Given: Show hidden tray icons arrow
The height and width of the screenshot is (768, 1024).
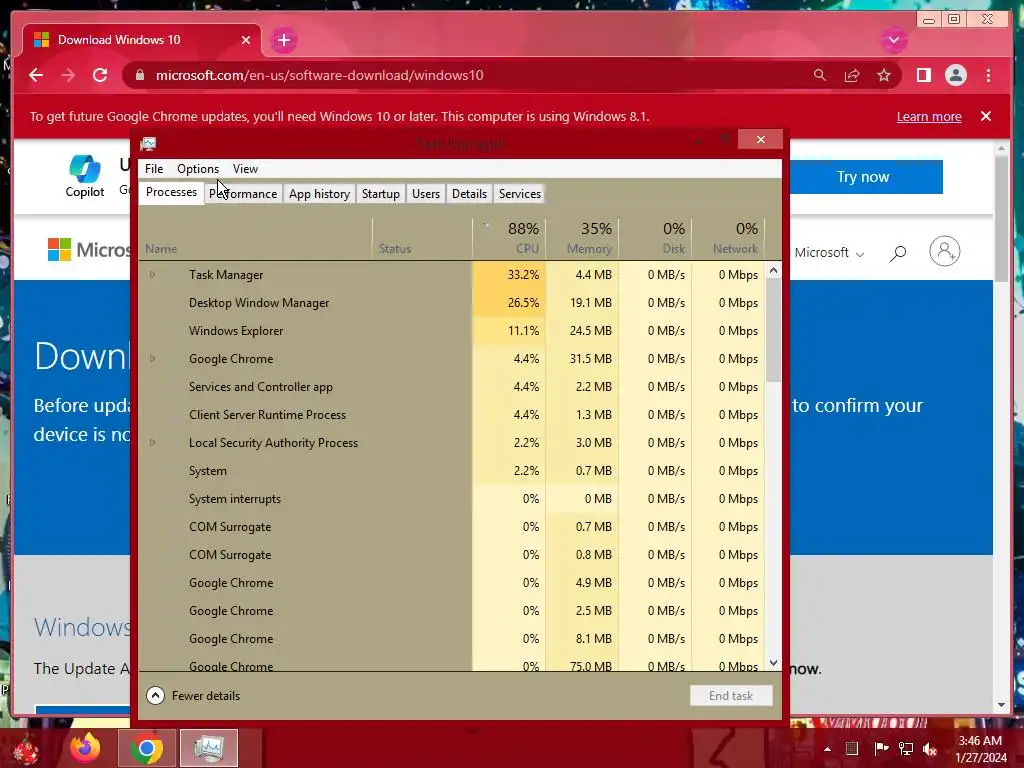Looking at the screenshot, I should pos(827,749).
